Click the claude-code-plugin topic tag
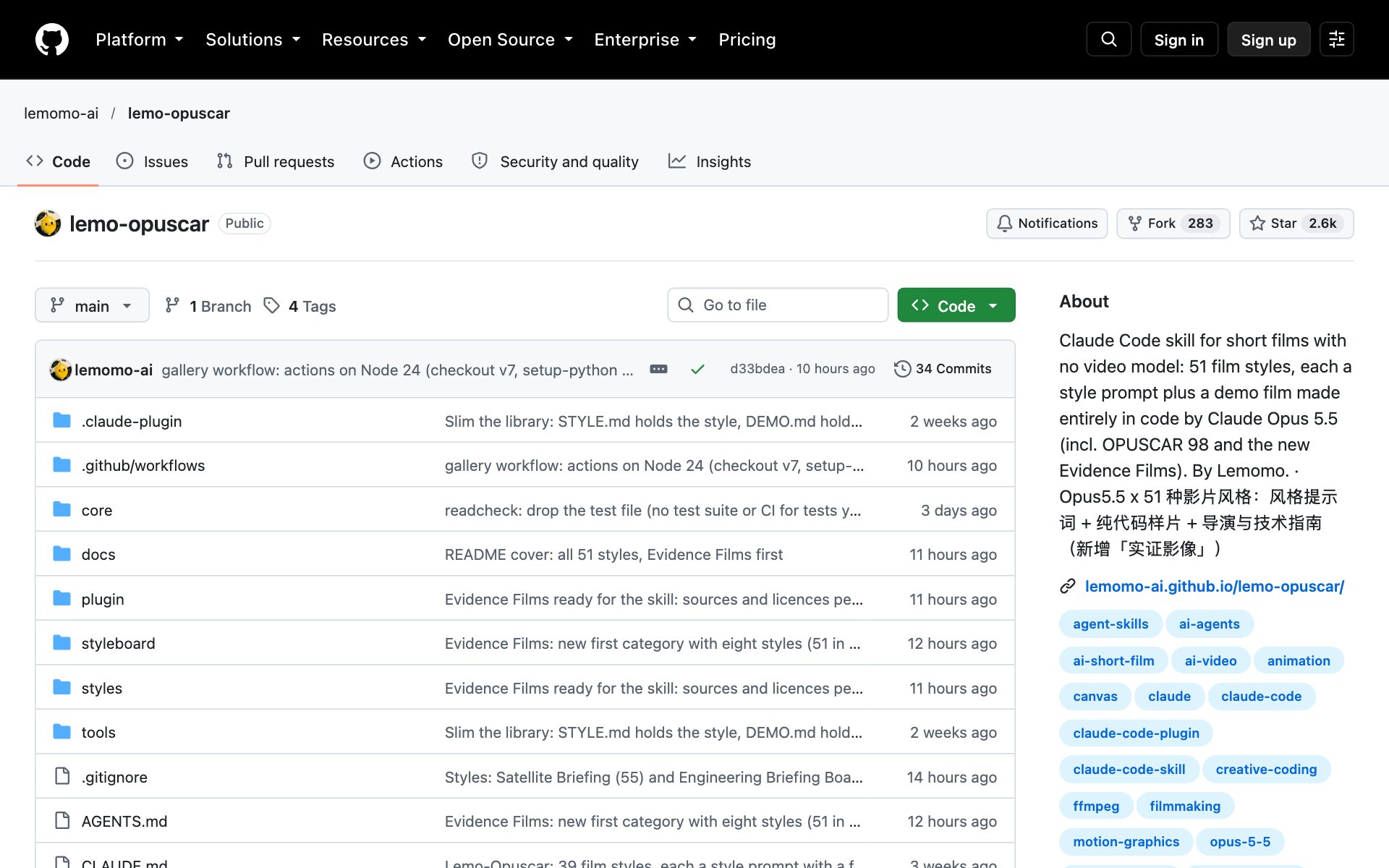 click(1136, 733)
